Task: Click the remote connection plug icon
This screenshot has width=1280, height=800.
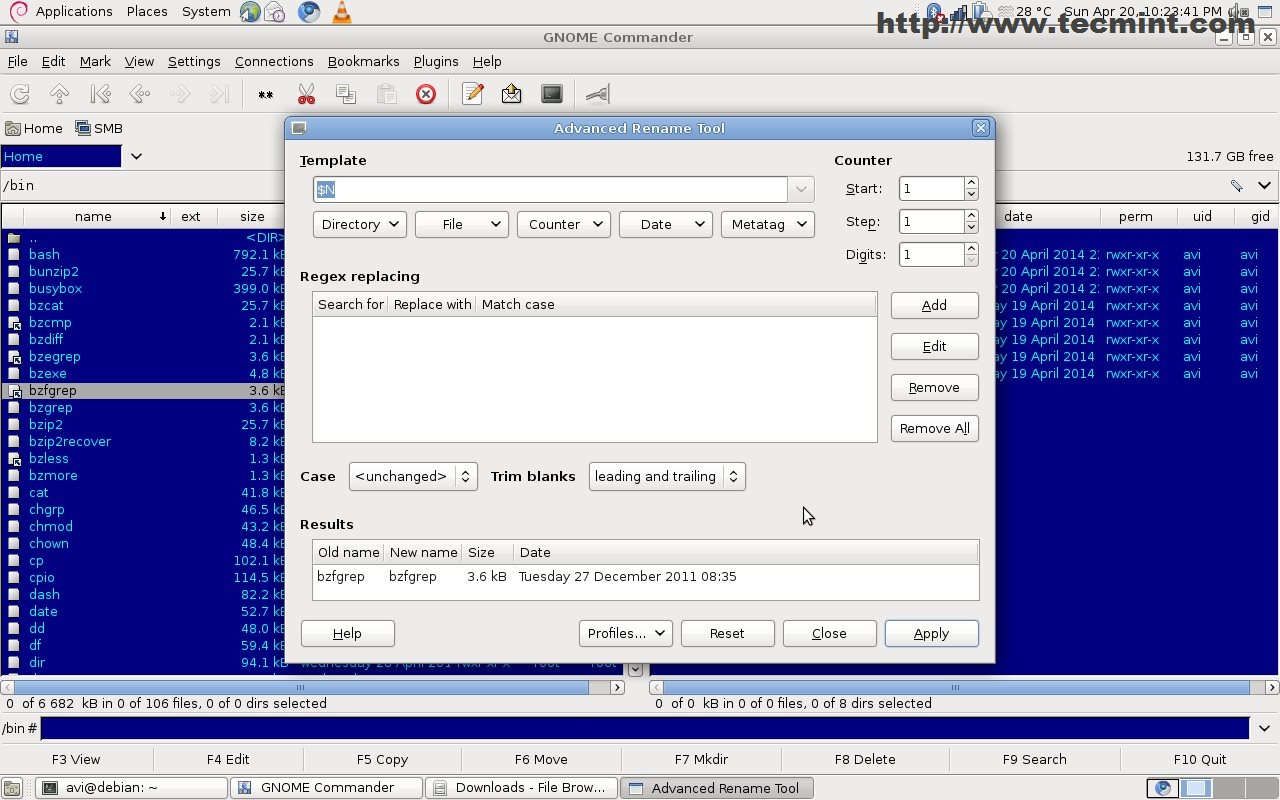Action: pos(597,94)
